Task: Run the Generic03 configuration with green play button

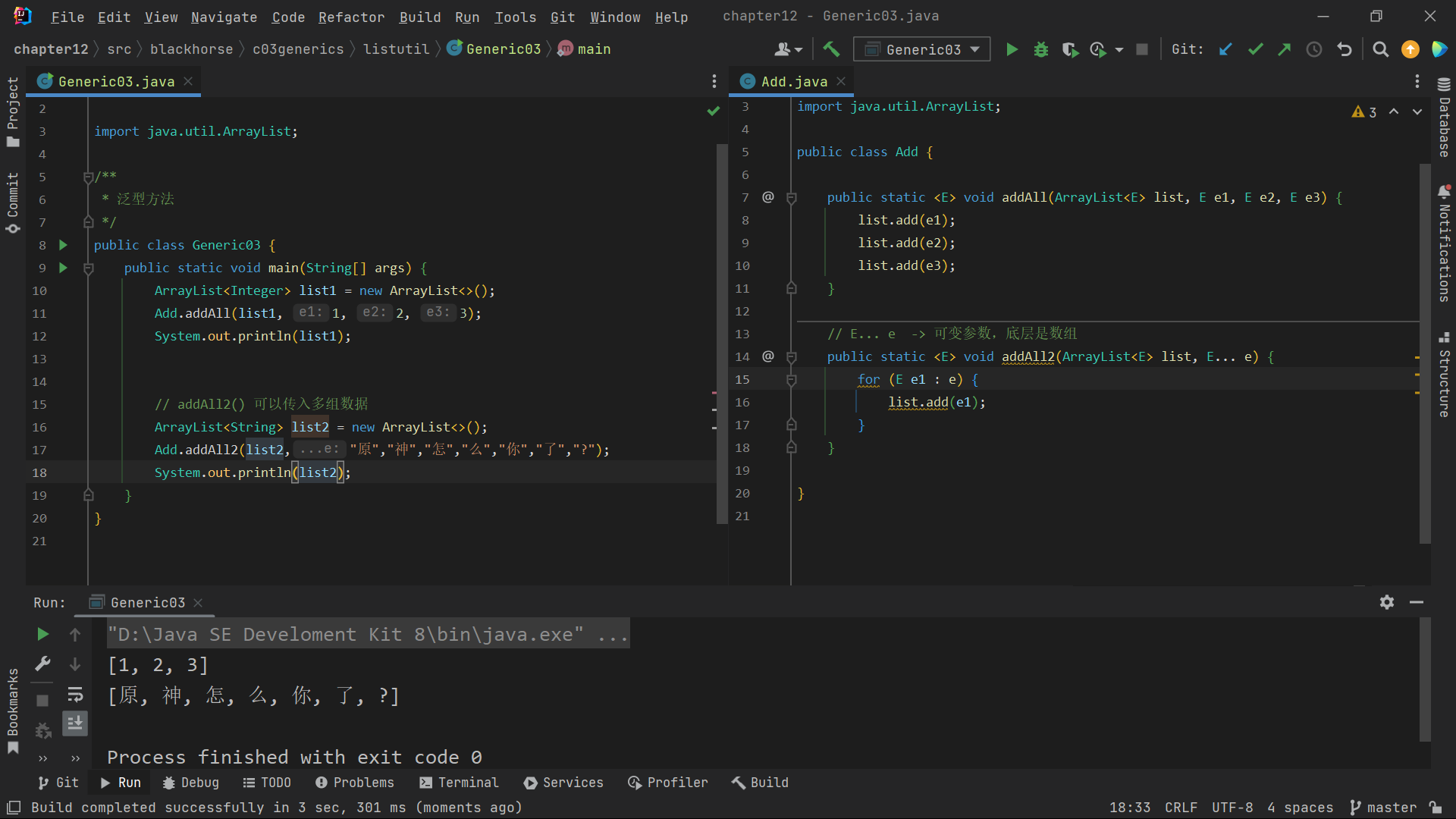Action: pyautogui.click(x=1012, y=49)
